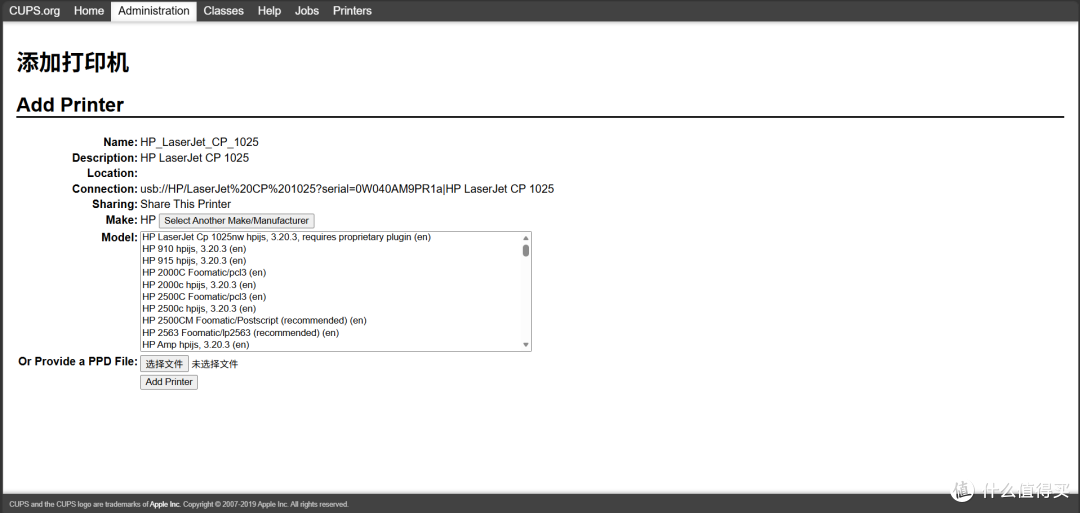Screen dimensions: 1080x513
Task: Click the description HP LaserJet CP 1025
Action: click(x=195, y=158)
